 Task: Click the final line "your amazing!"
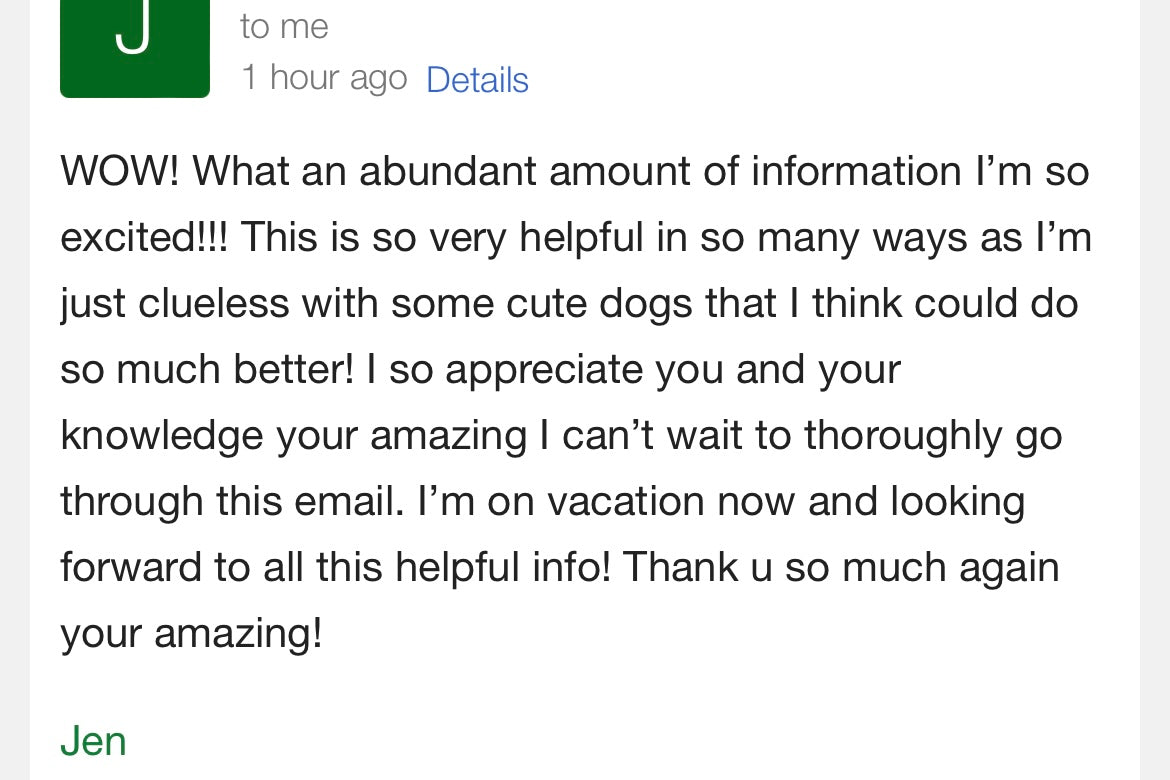(191, 634)
